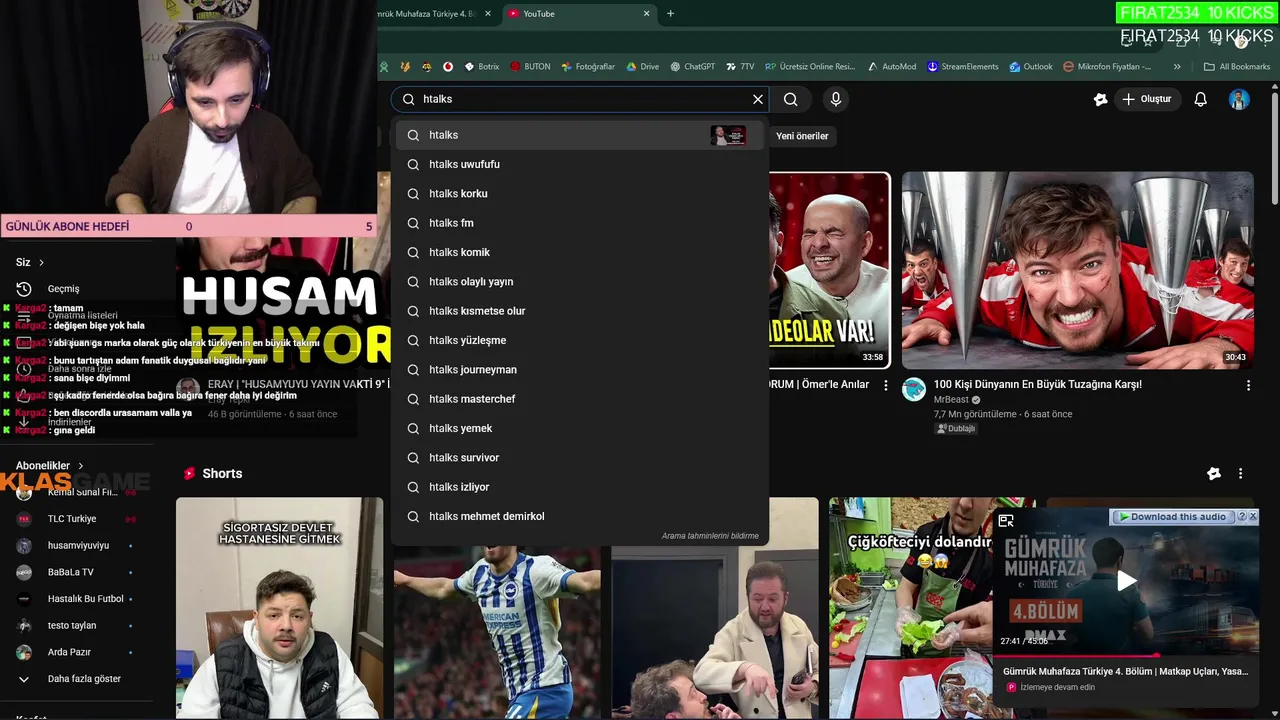Open Geçmiş history in the sidebar
This screenshot has width=1280, height=720.
63,289
